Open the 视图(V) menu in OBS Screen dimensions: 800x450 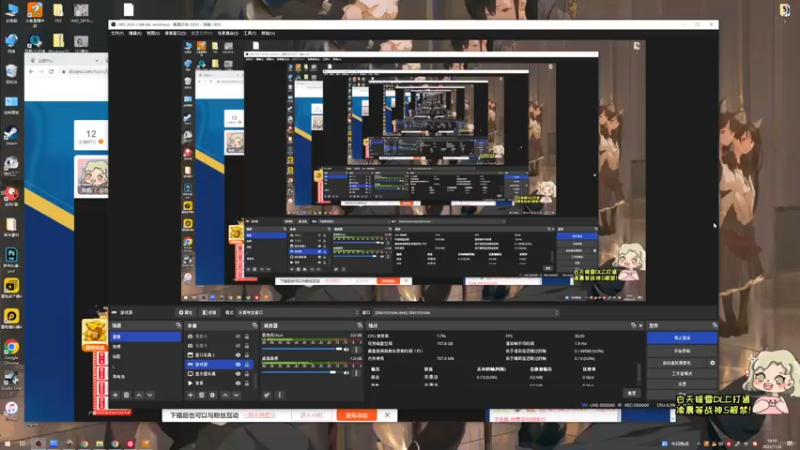coord(153,33)
